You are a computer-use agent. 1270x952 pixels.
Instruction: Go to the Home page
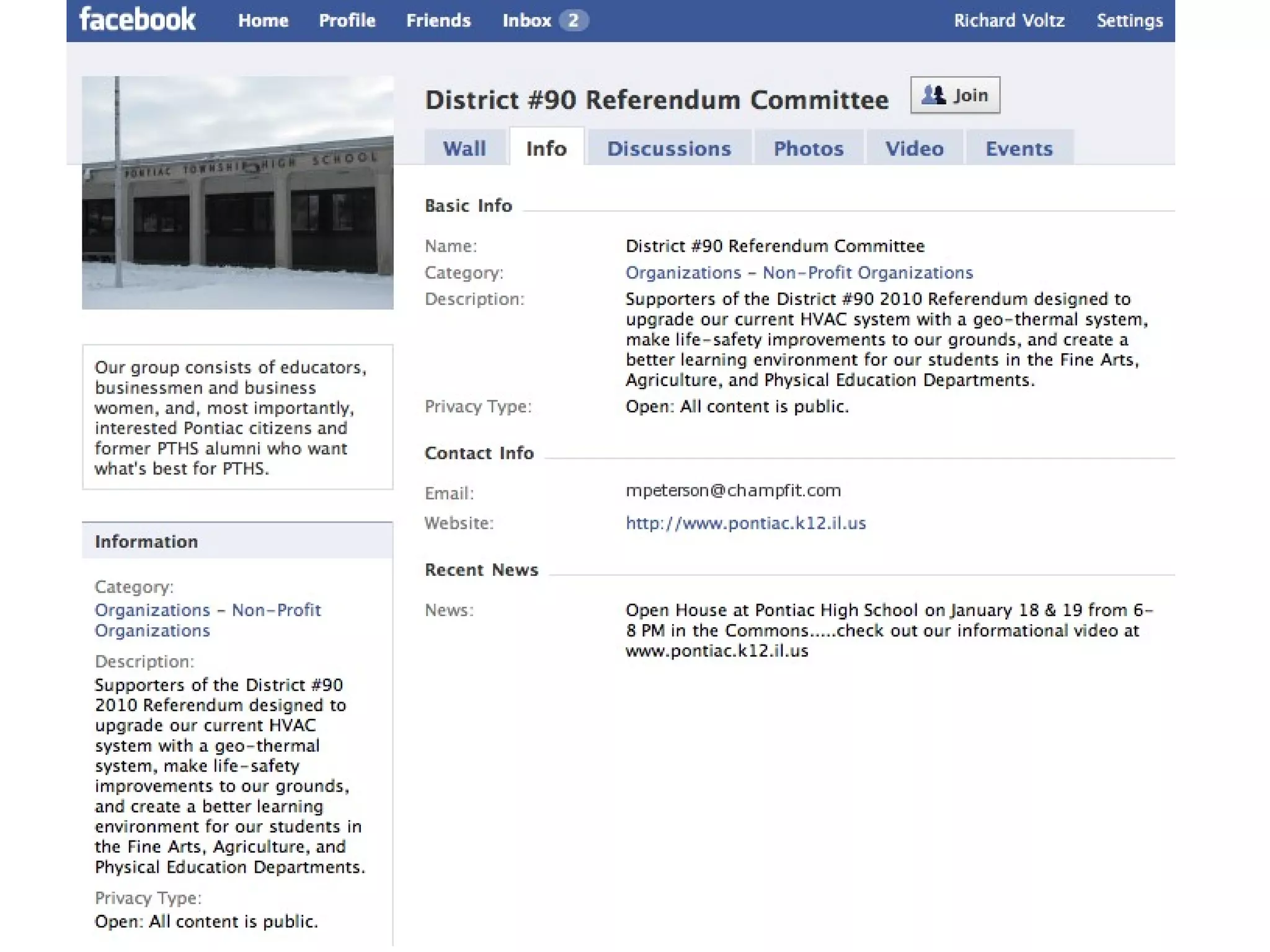click(263, 20)
